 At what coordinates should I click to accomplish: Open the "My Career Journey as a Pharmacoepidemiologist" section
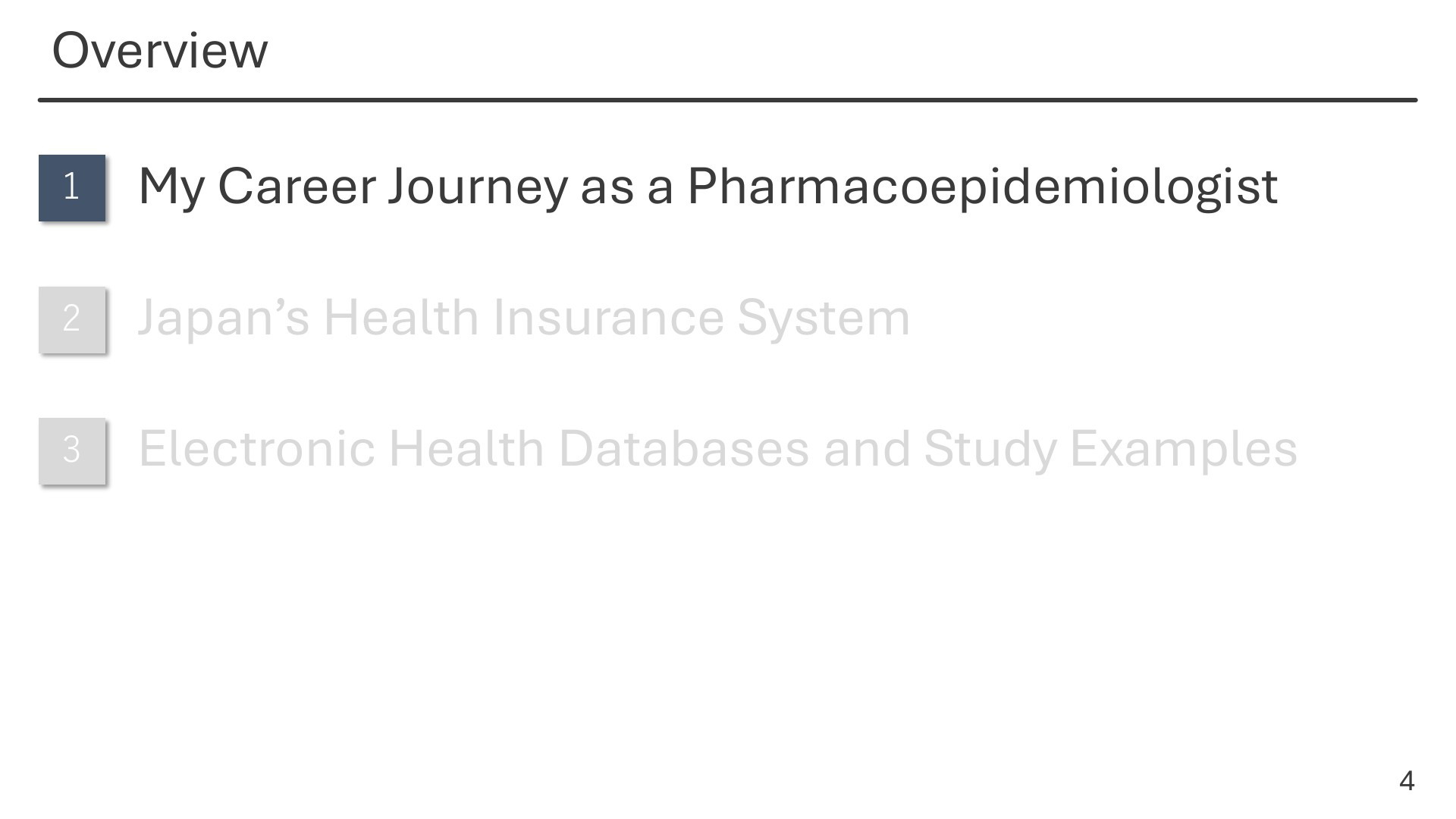708,187
